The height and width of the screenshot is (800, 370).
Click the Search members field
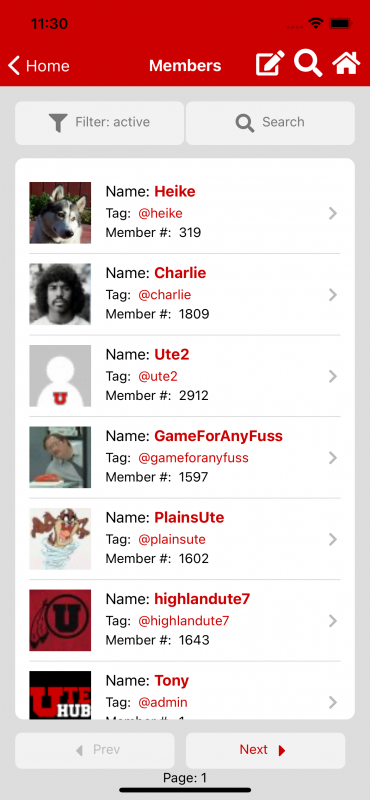coord(270,123)
